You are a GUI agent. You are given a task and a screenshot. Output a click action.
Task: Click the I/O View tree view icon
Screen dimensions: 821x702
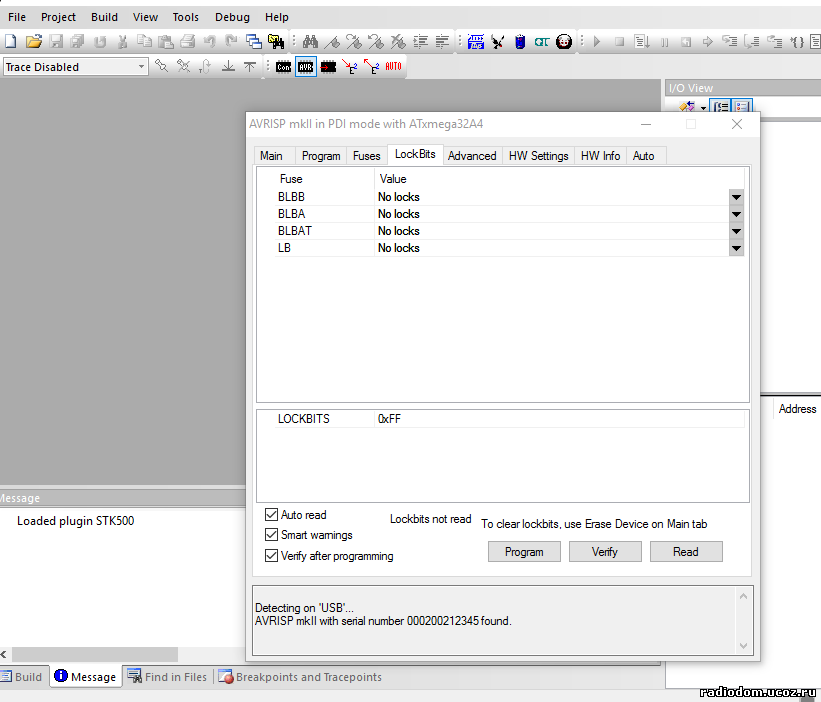point(721,107)
